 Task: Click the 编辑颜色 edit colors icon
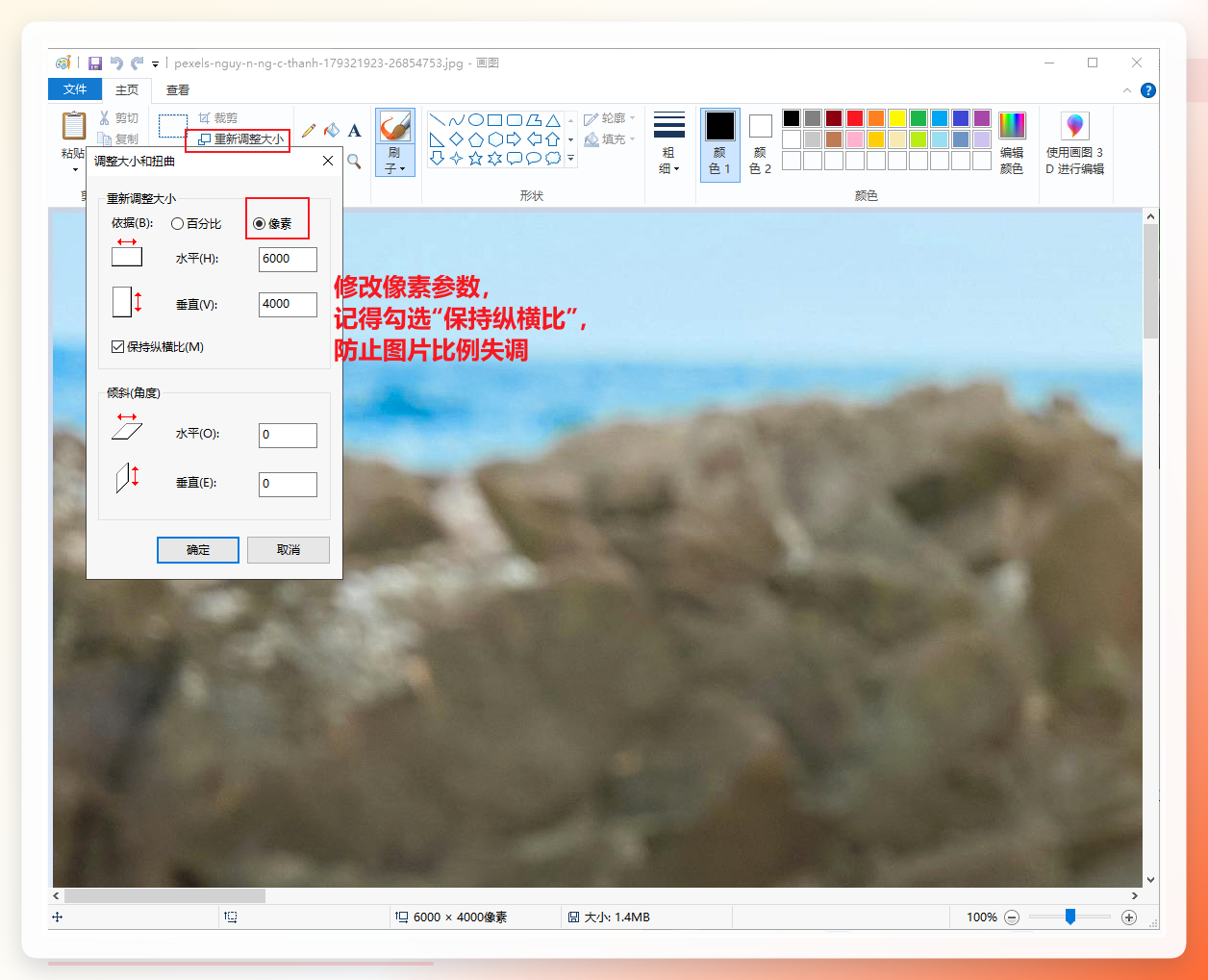[1012, 126]
